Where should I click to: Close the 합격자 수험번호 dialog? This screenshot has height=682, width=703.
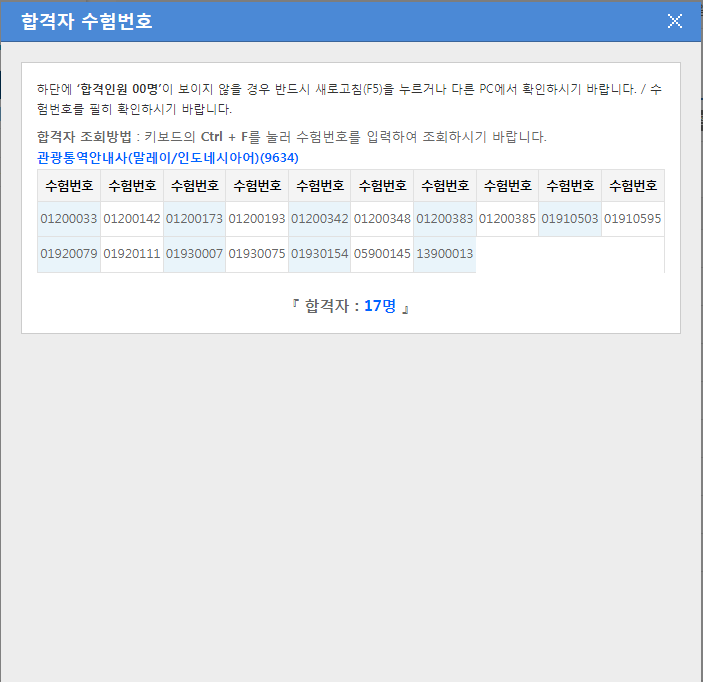pyautogui.click(x=674, y=21)
